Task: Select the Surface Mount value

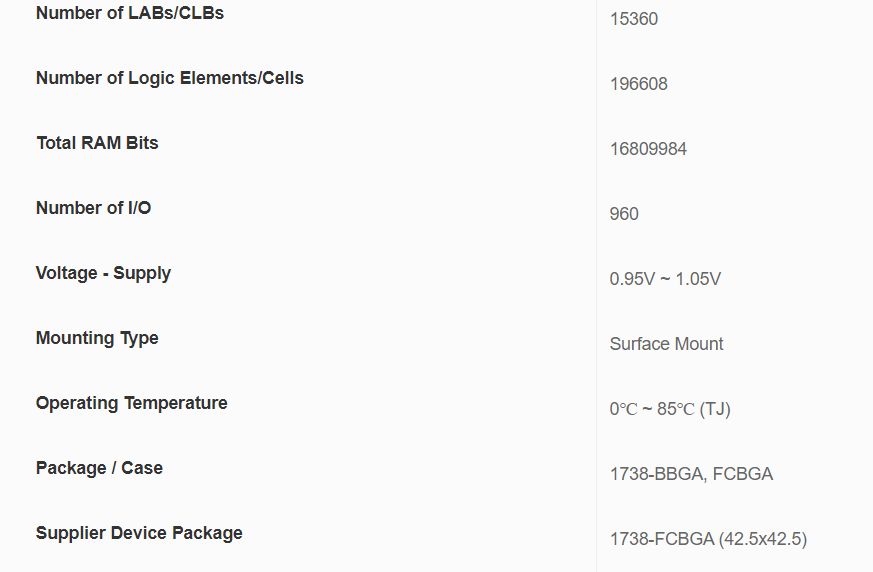Action: click(x=666, y=344)
